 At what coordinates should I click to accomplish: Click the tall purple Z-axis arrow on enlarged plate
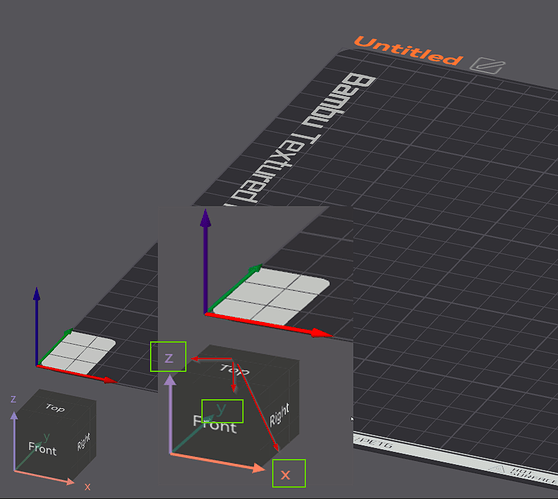point(205,262)
